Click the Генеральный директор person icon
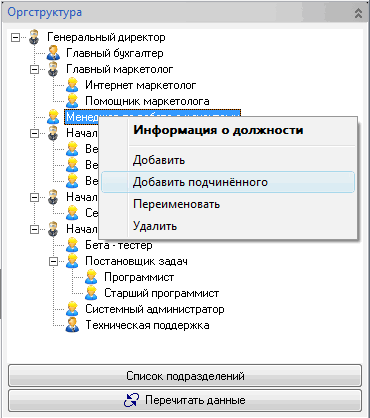Viewport: 370px width, 418px height. [34, 37]
